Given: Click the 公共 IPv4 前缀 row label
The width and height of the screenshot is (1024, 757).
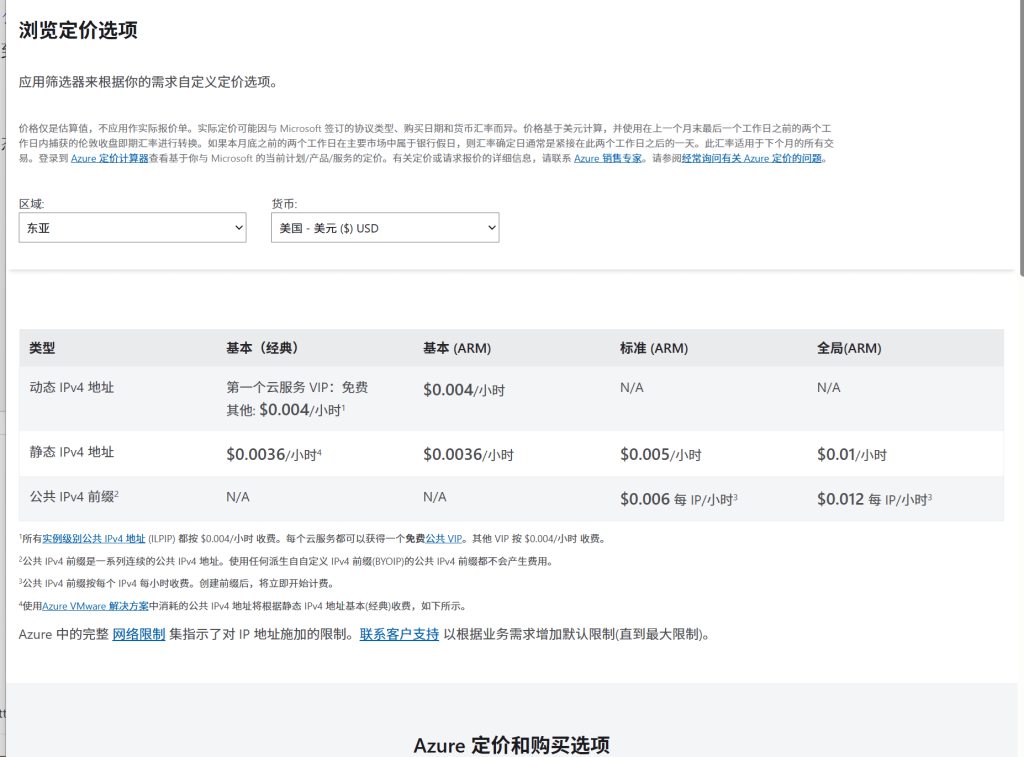Looking at the screenshot, I should (74, 496).
